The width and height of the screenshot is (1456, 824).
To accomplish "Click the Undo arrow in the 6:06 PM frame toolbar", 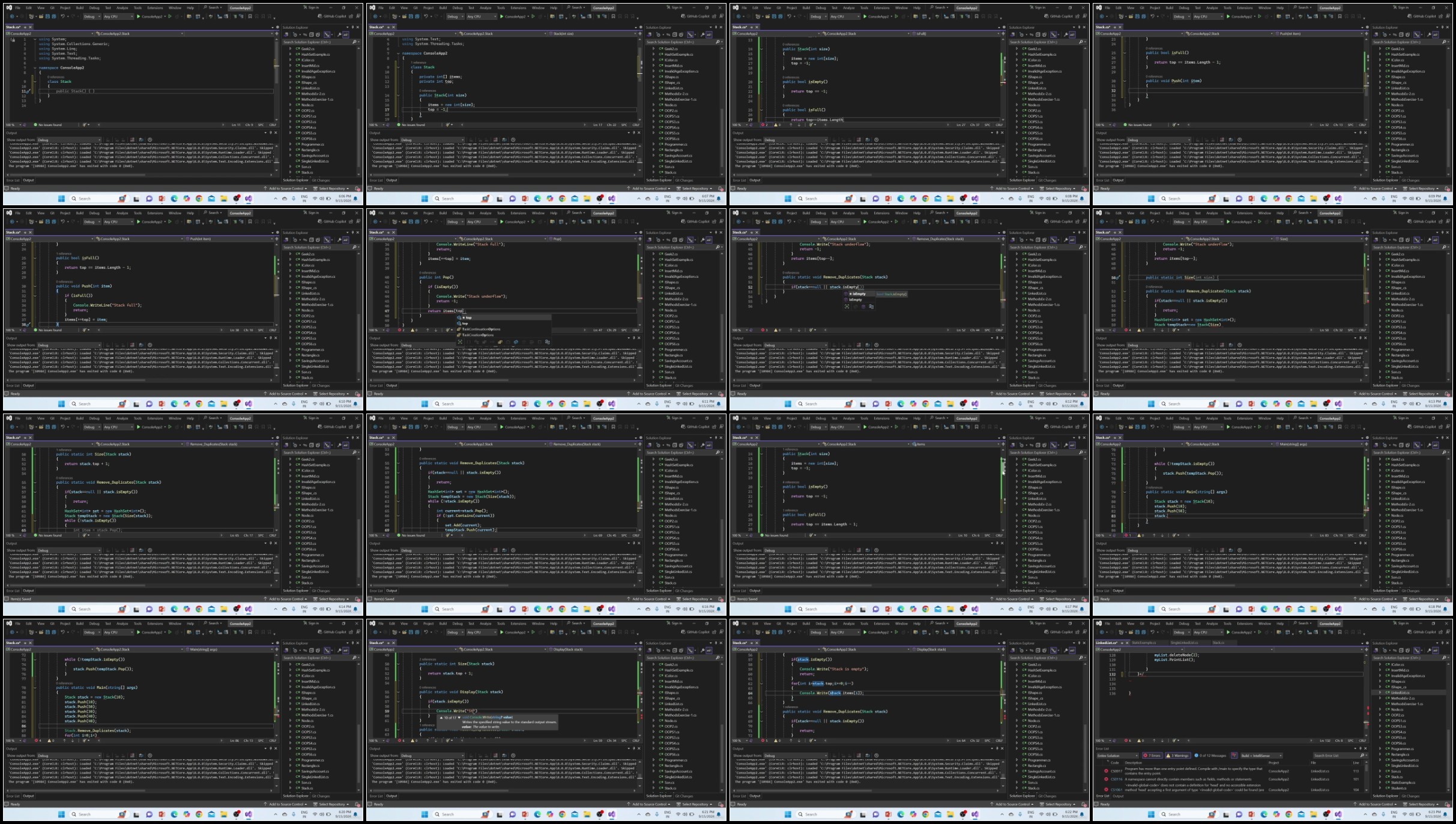I will pyautogui.click(x=62, y=17).
